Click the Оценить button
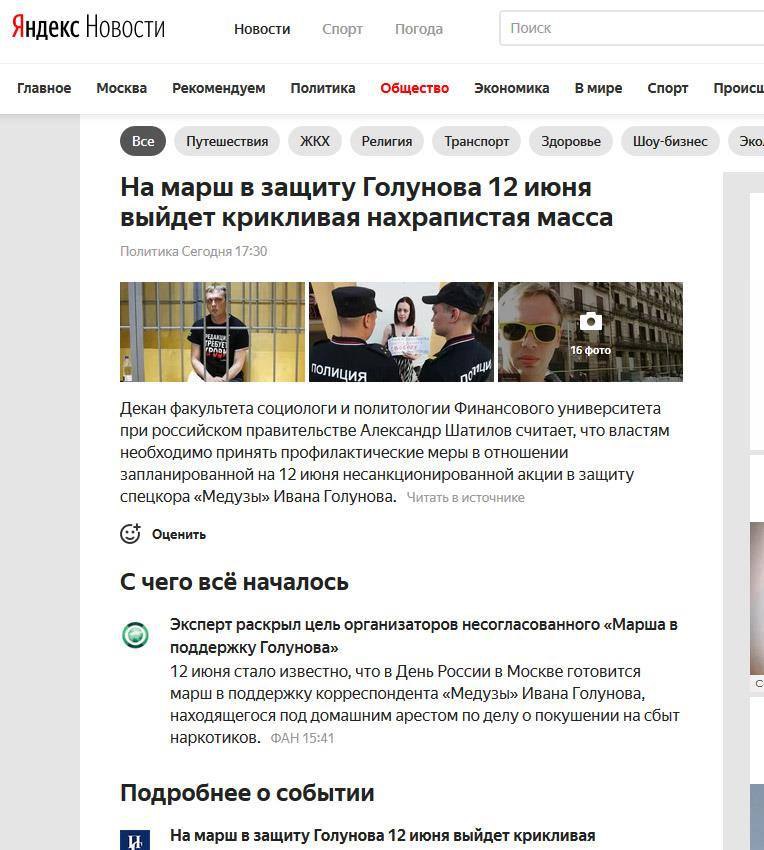 178,535
